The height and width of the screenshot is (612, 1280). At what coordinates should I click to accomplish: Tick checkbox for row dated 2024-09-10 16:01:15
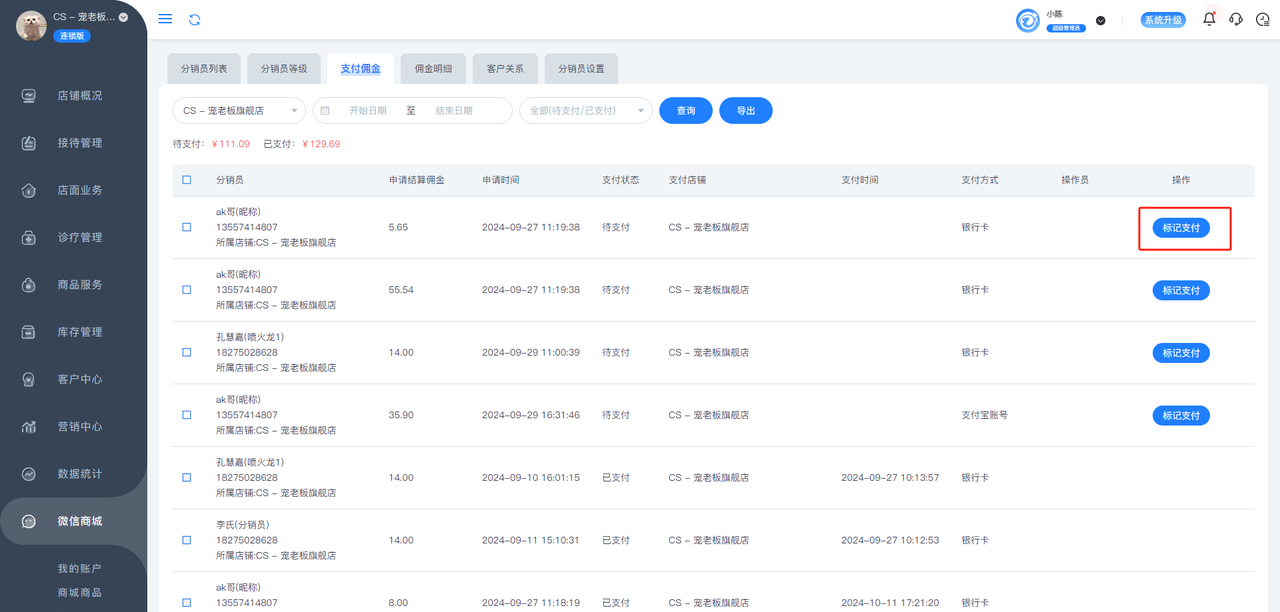click(x=187, y=478)
